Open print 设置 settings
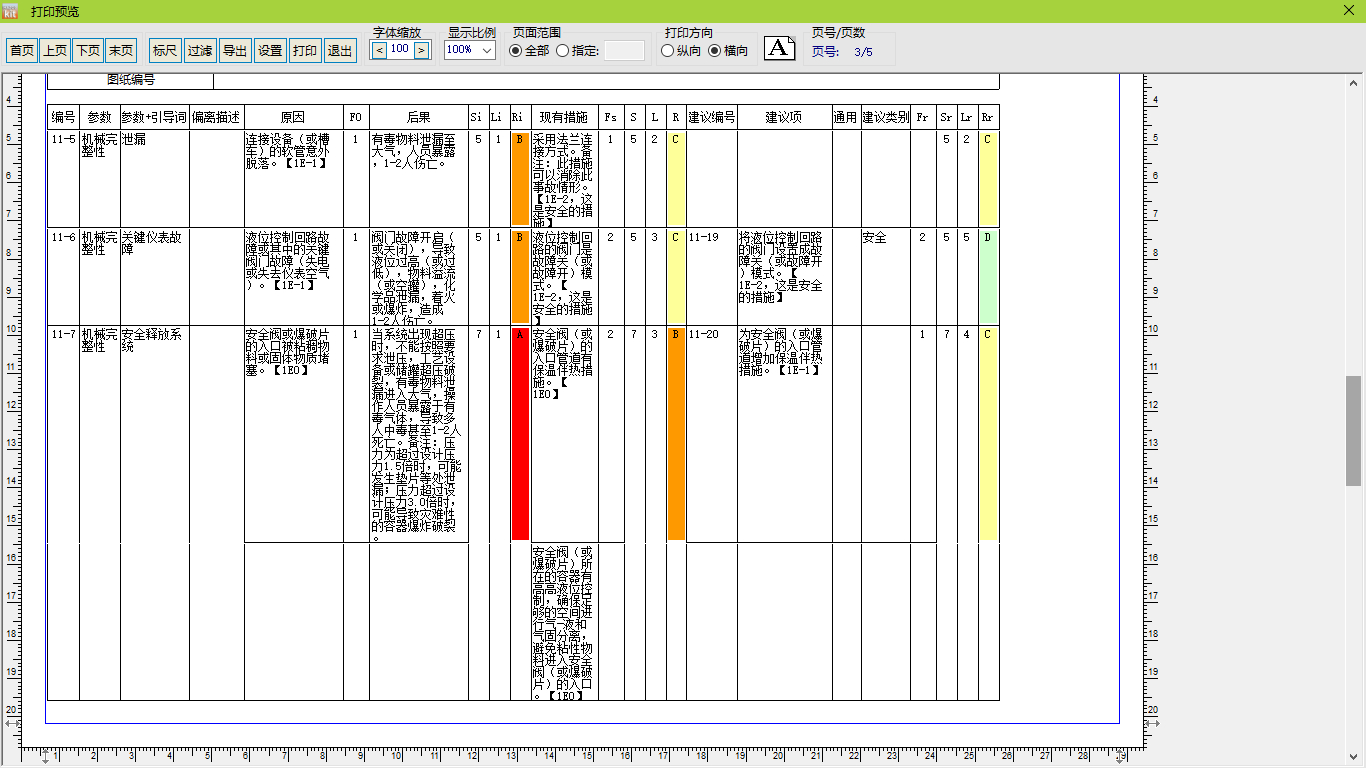Image resolution: width=1366 pixels, height=768 pixels. point(270,50)
